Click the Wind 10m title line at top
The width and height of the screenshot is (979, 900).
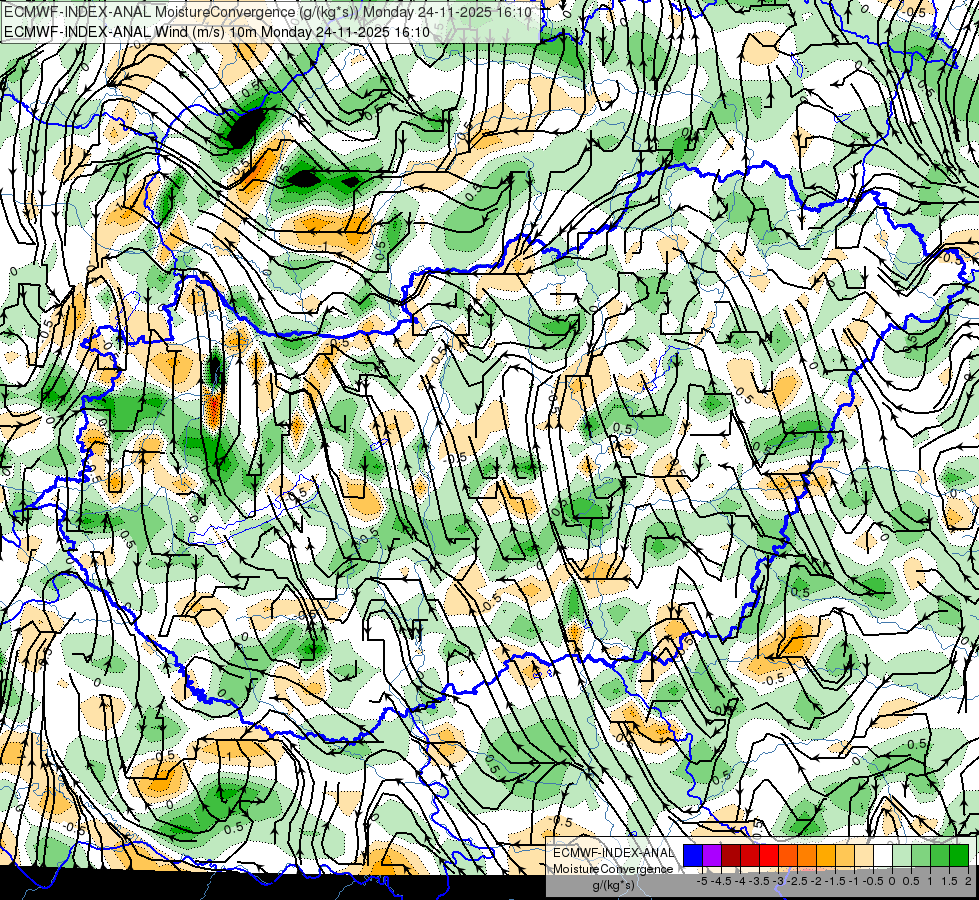tap(217, 32)
